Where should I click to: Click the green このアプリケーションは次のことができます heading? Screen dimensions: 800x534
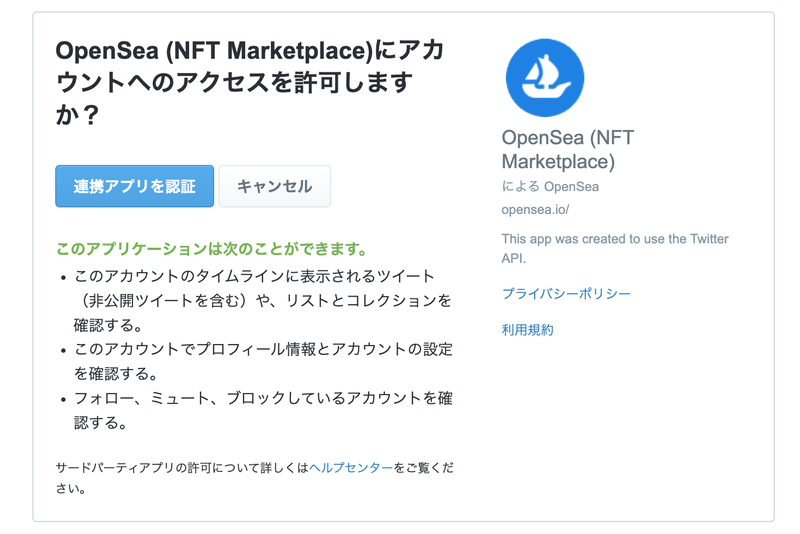click(212, 249)
